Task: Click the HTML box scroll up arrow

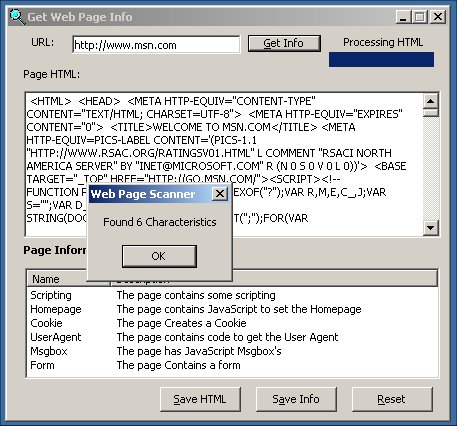Action: click(431, 101)
